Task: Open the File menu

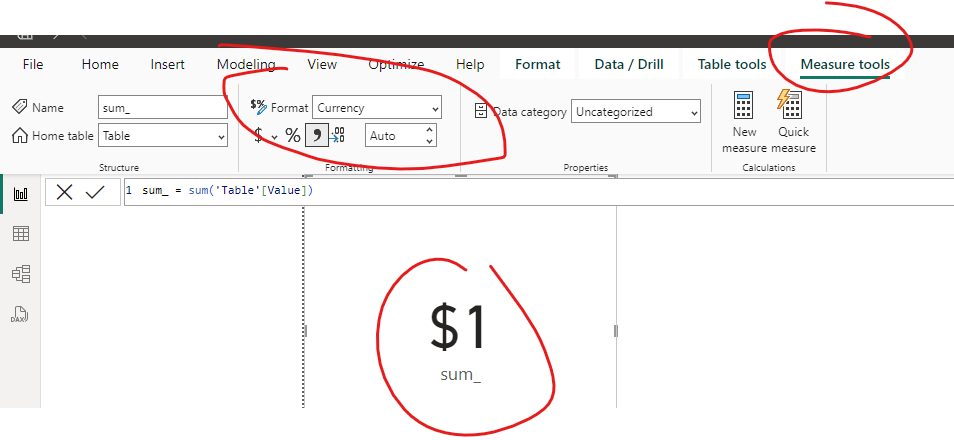Action: (x=33, y=65)
